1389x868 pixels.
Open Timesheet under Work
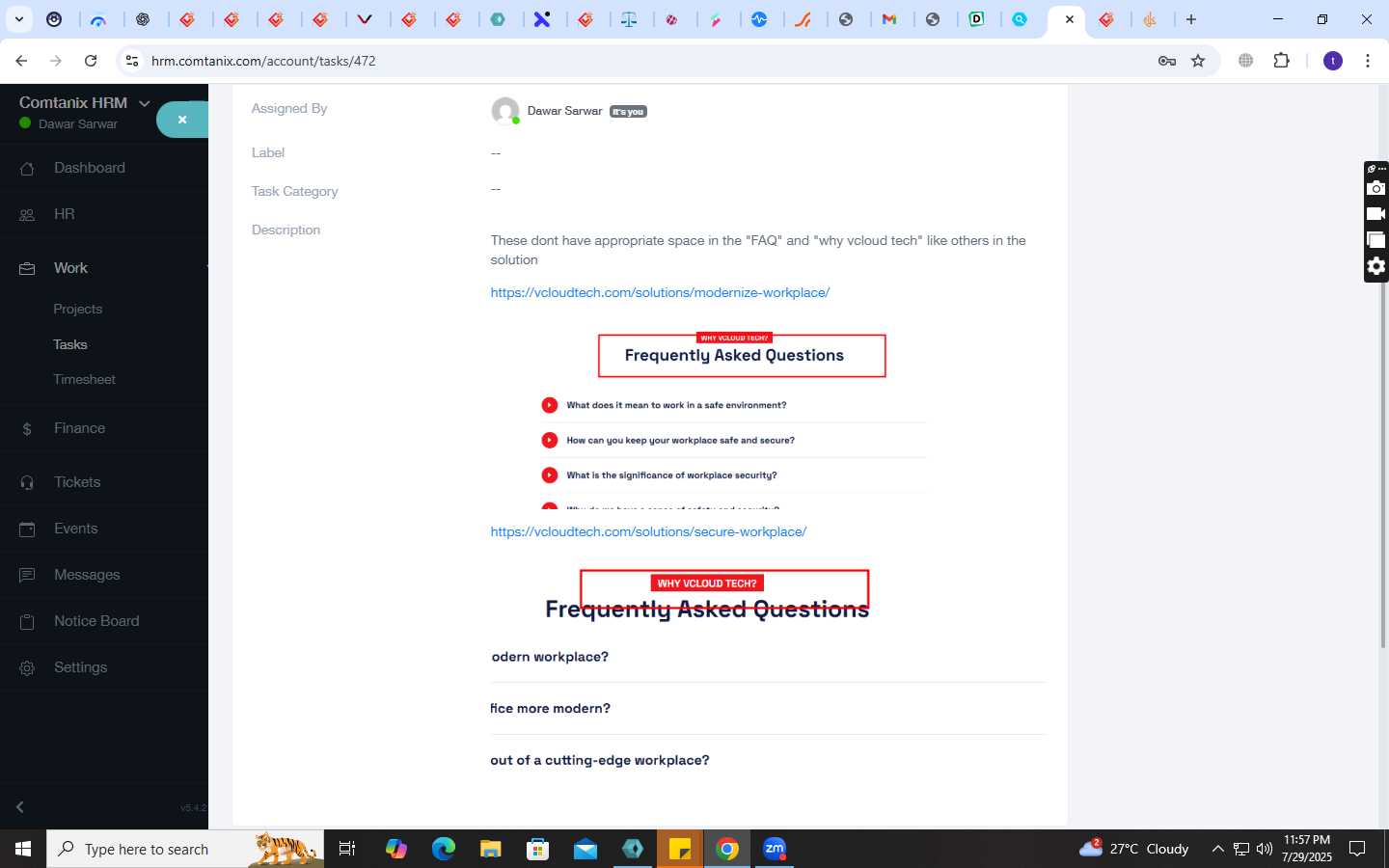coord(85,379)
